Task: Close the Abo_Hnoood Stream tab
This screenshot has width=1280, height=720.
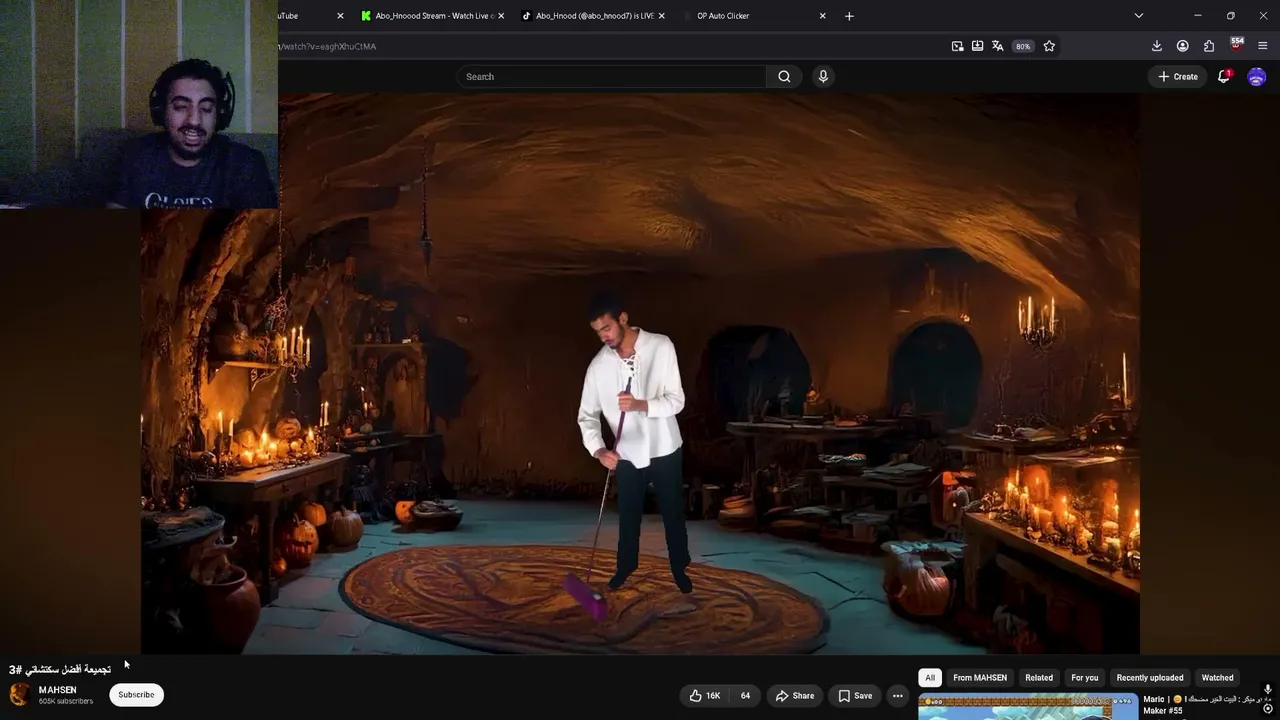Action: pyautogui.click(x=501, y=16)
